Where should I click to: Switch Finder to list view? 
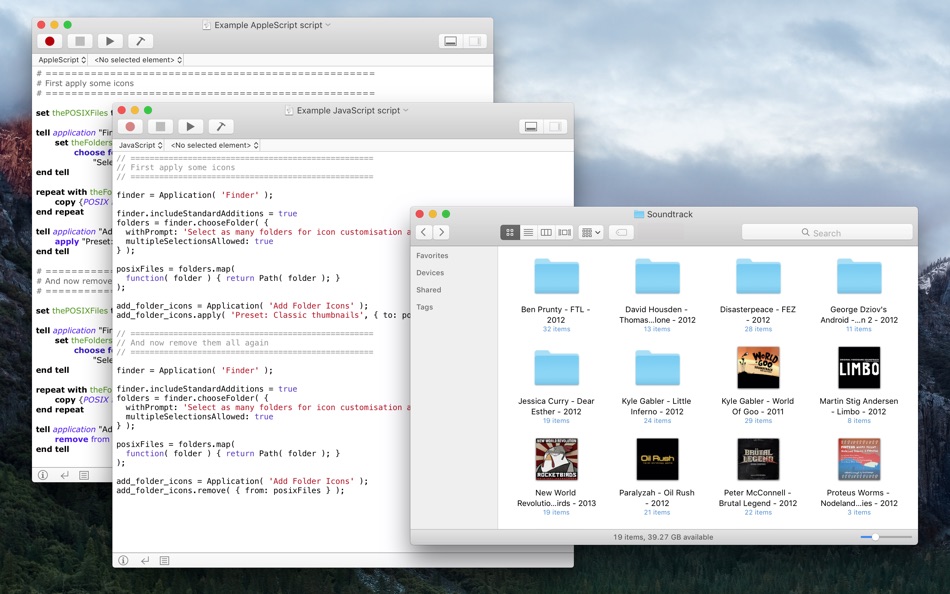coord(528,232)
